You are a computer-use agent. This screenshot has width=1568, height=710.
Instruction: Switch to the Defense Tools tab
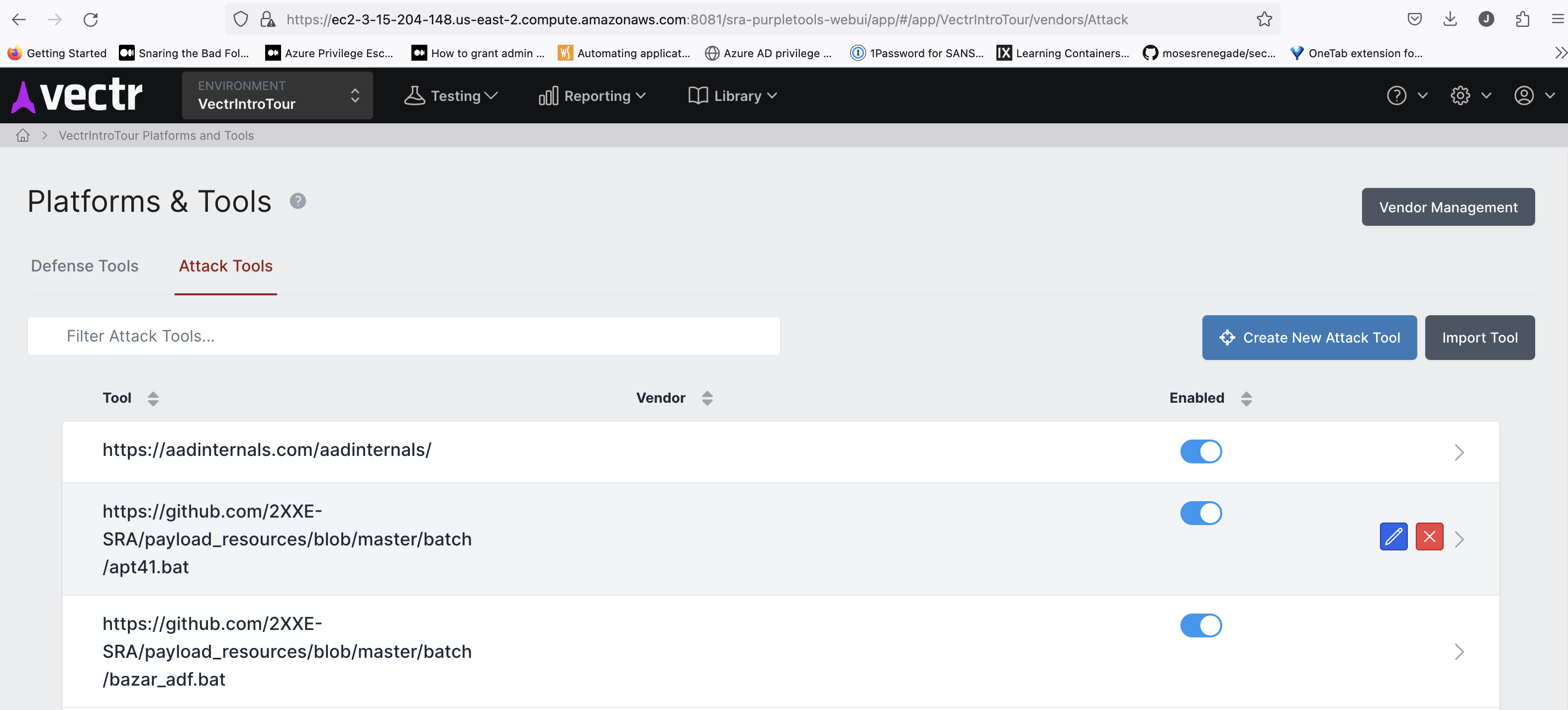click(x=85, y=266)
